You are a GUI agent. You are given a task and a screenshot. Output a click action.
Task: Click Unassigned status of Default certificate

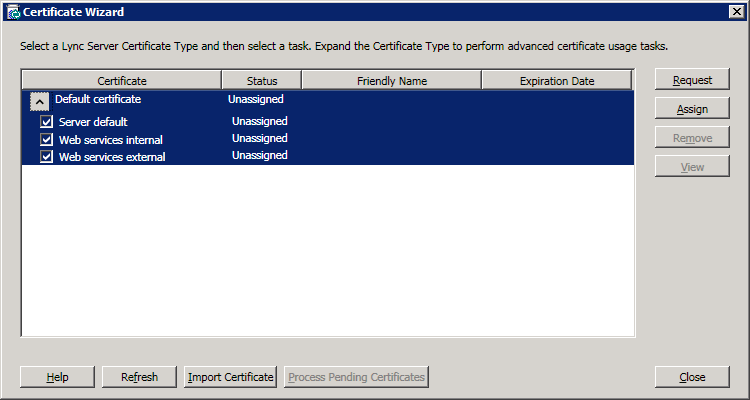(255, 99)
